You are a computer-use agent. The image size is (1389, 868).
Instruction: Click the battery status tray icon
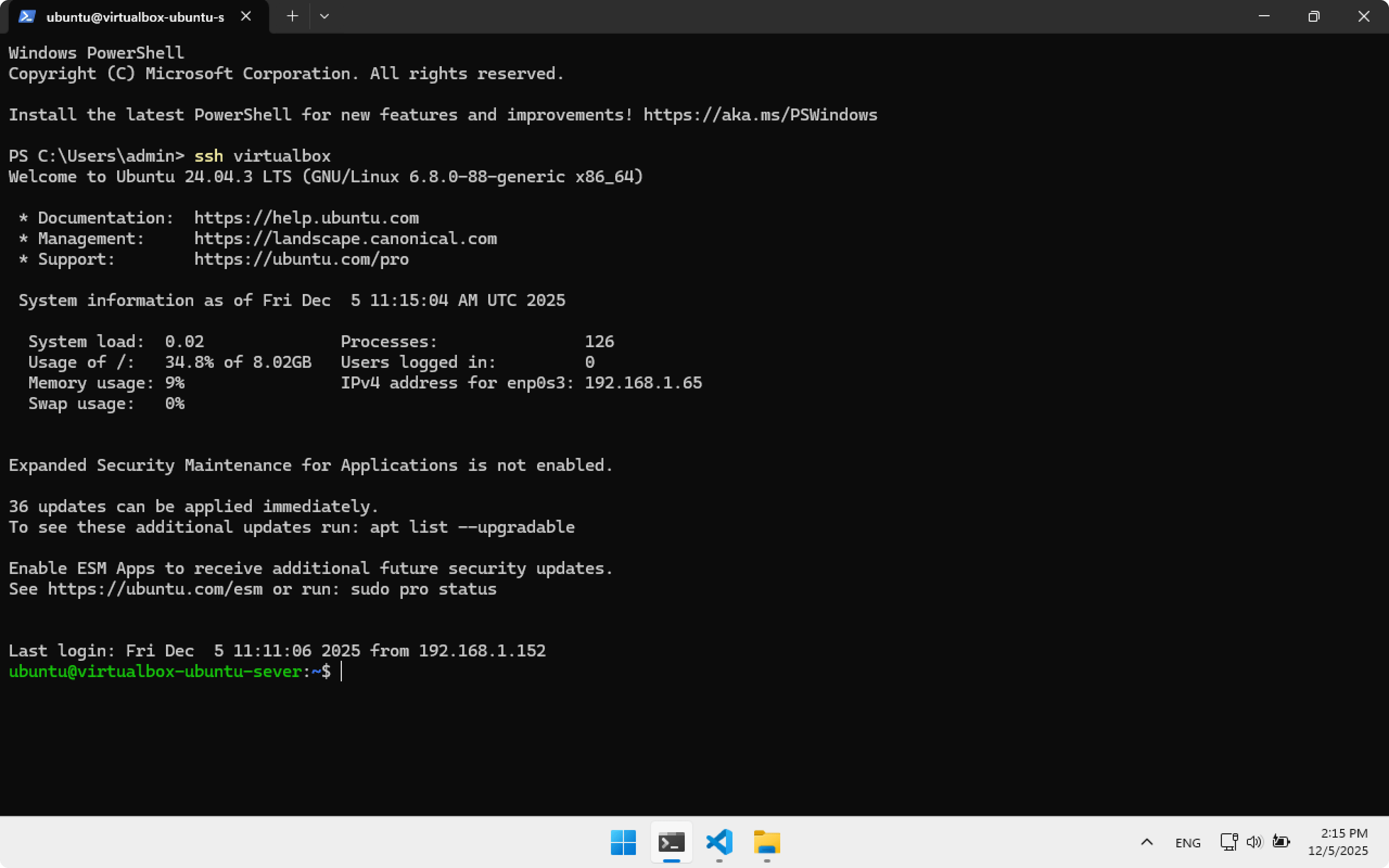(1281, 841)
